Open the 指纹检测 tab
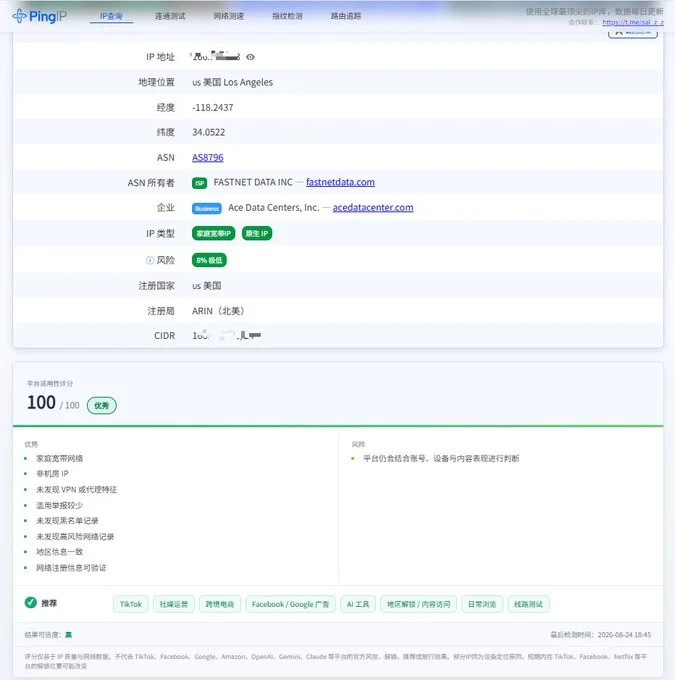 click(287, 16)
